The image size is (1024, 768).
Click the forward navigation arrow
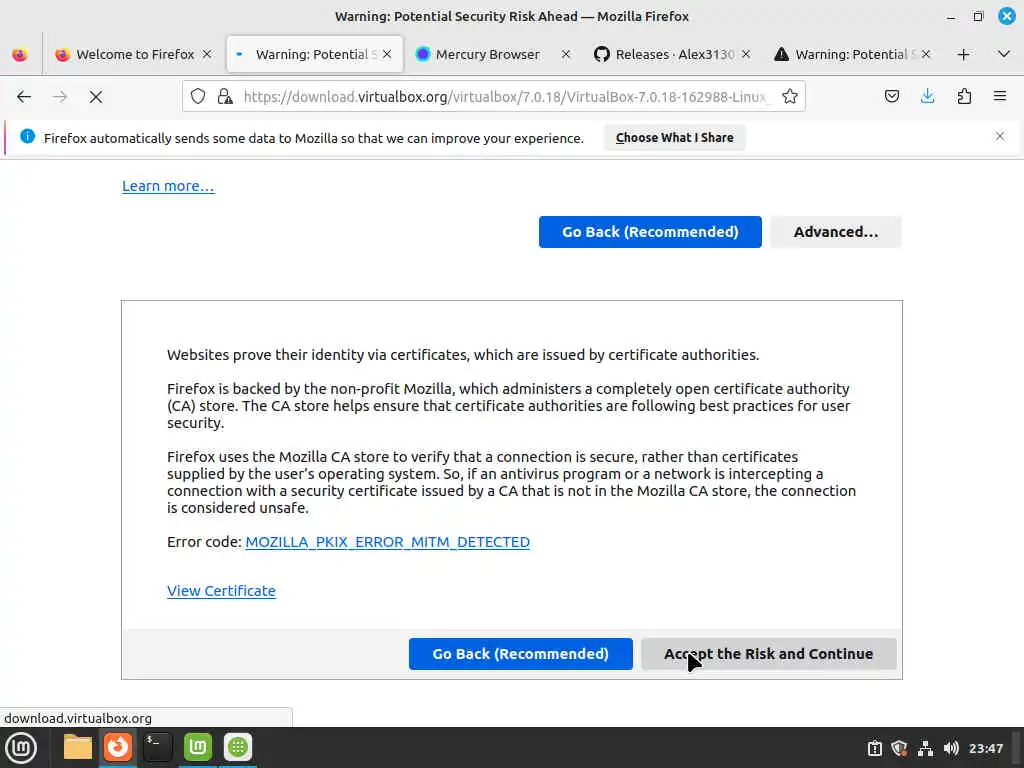[x=60, y=97]
